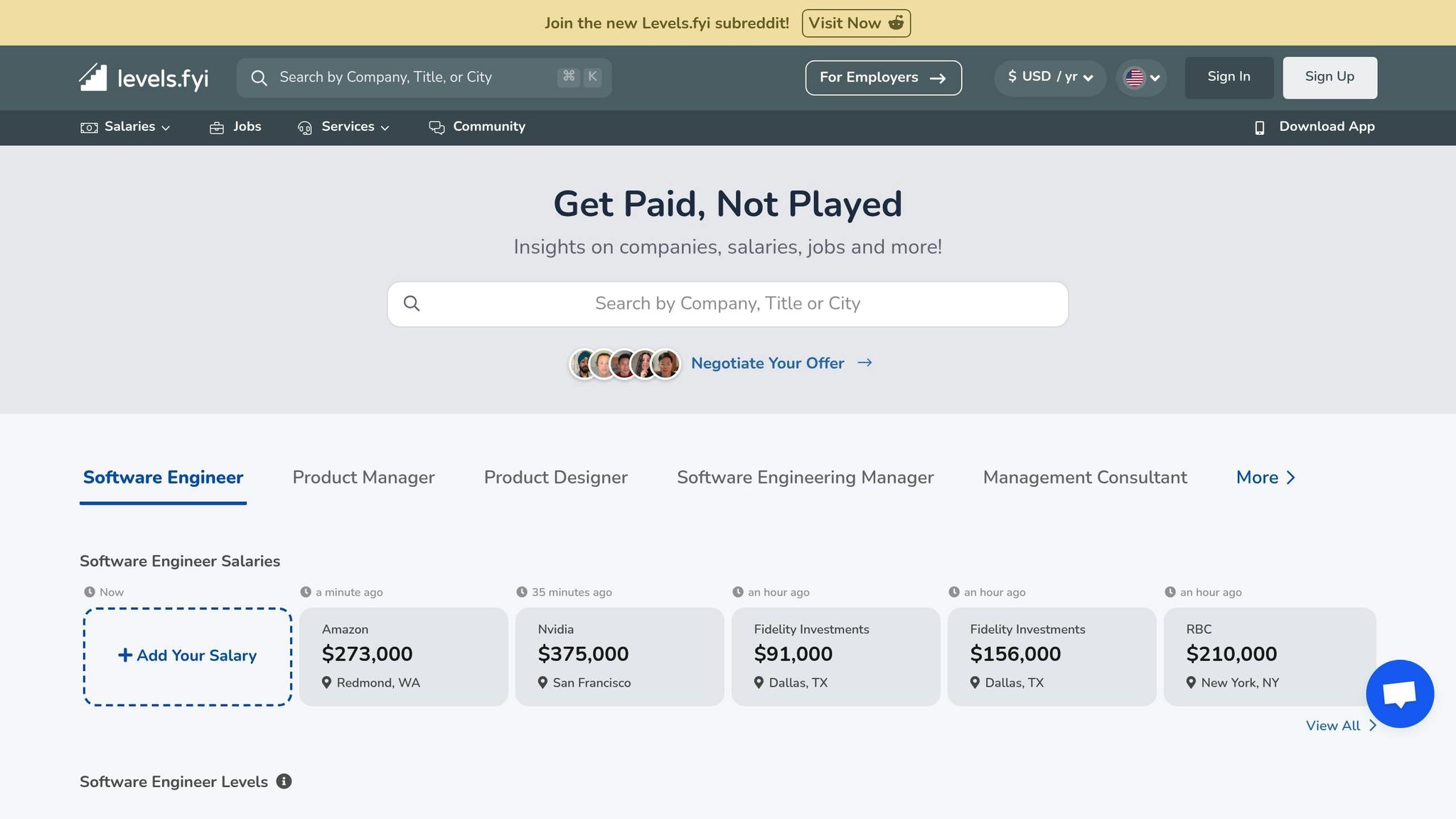Viewport: 1456px width, 819px height.
Task: Click the Software Engineer Salaries heading
Action: point(180,561)
